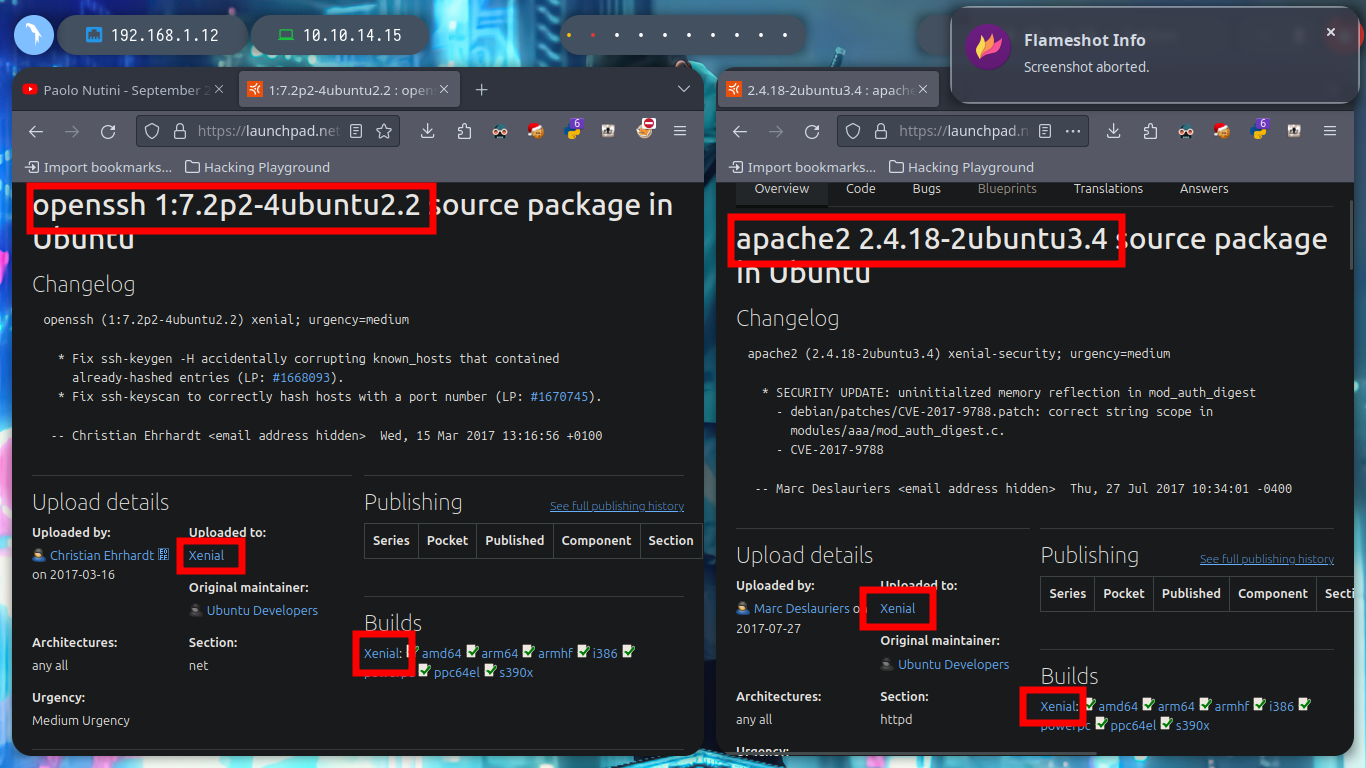
Task: Click Import bookmarks in openssh window
Action: (99, 167)
